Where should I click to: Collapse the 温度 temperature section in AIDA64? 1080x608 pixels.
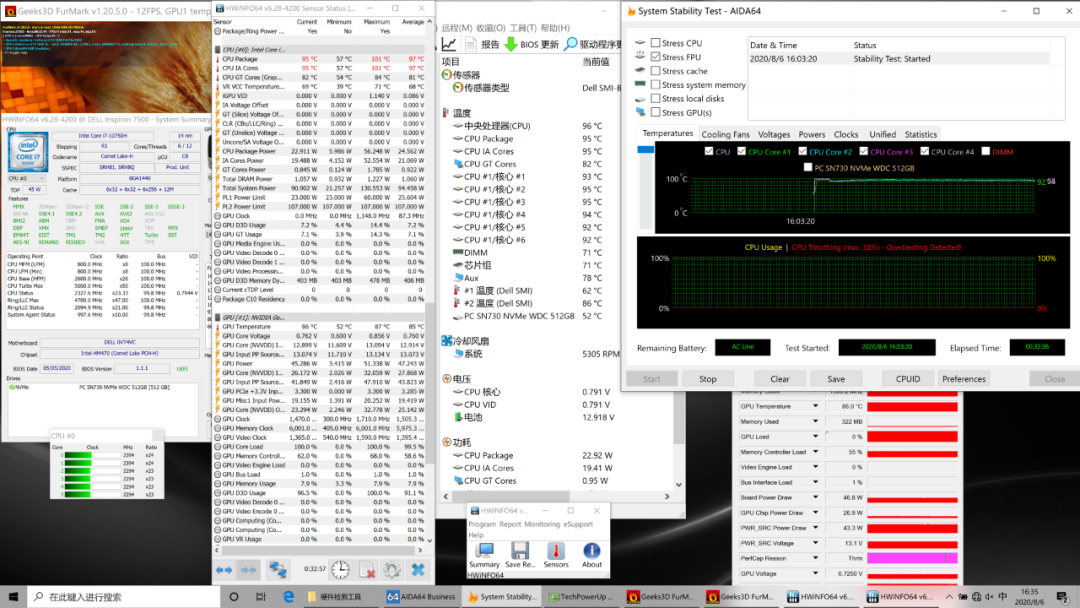click(x=462, y=113)
